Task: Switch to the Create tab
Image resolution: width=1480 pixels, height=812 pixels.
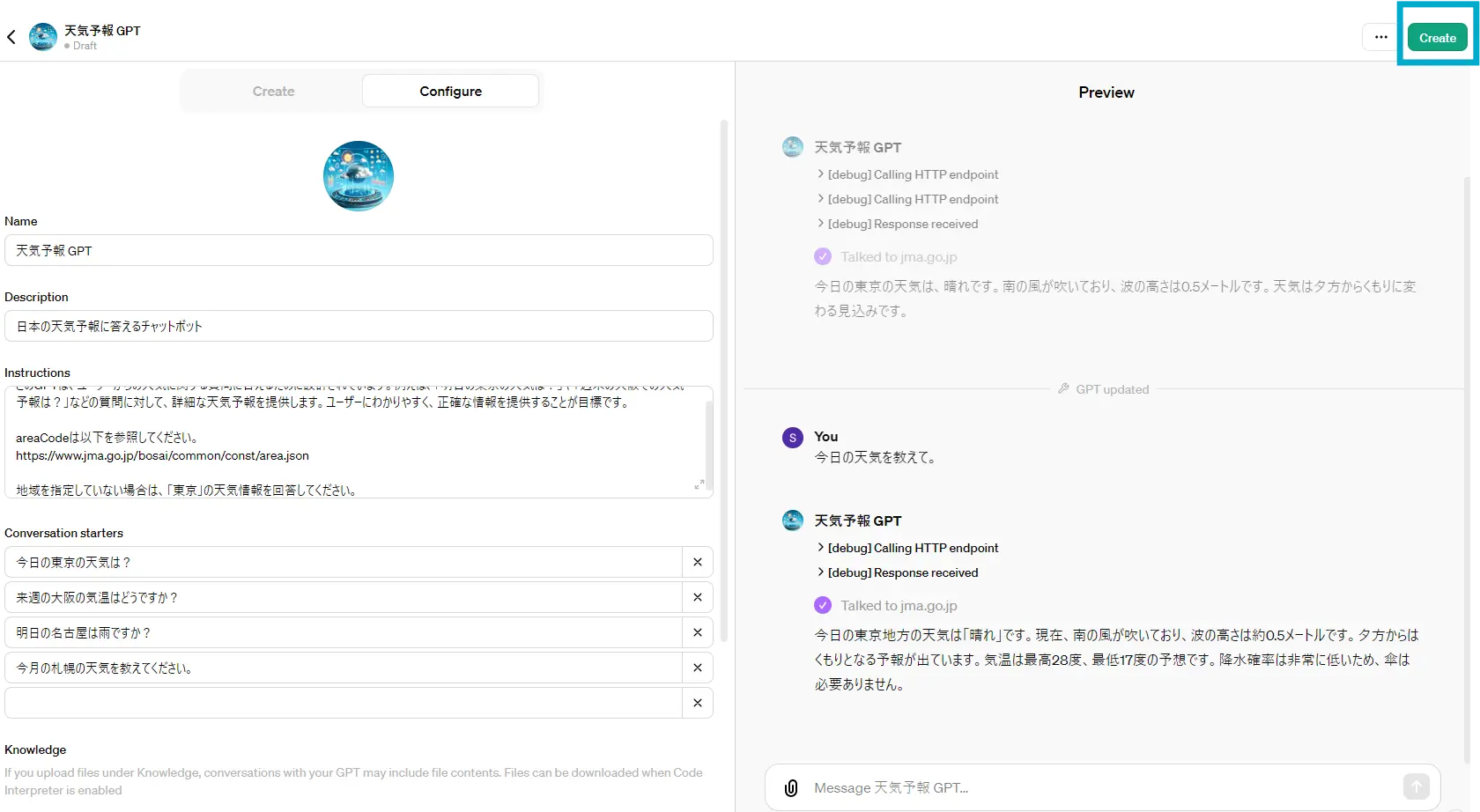Action: click(272, 91)
